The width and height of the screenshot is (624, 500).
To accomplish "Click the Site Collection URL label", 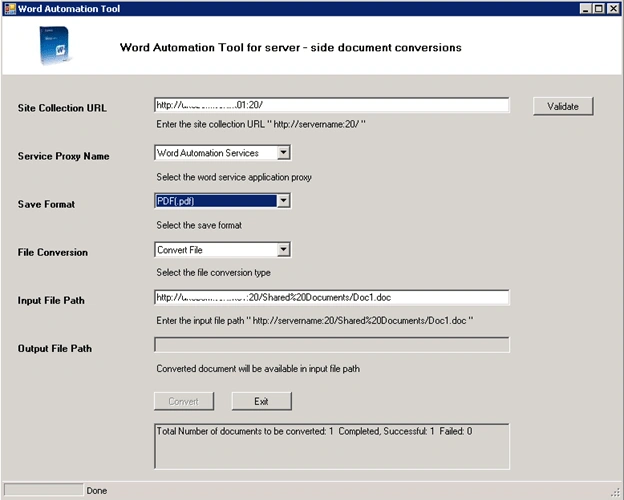I will (x=62, y=108).
